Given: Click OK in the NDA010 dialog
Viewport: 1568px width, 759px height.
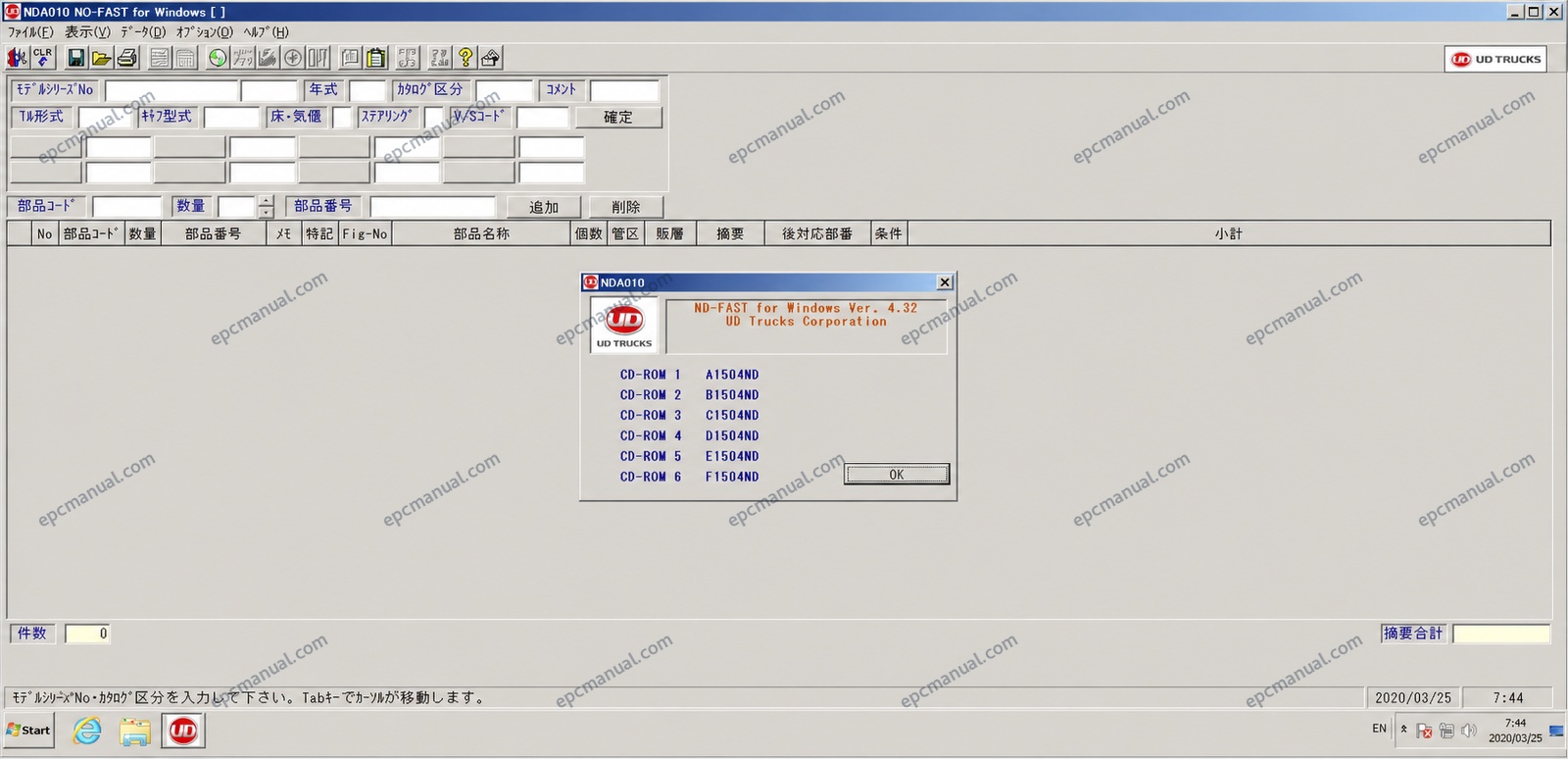Looking at the screenshot, I should point(897,475).
